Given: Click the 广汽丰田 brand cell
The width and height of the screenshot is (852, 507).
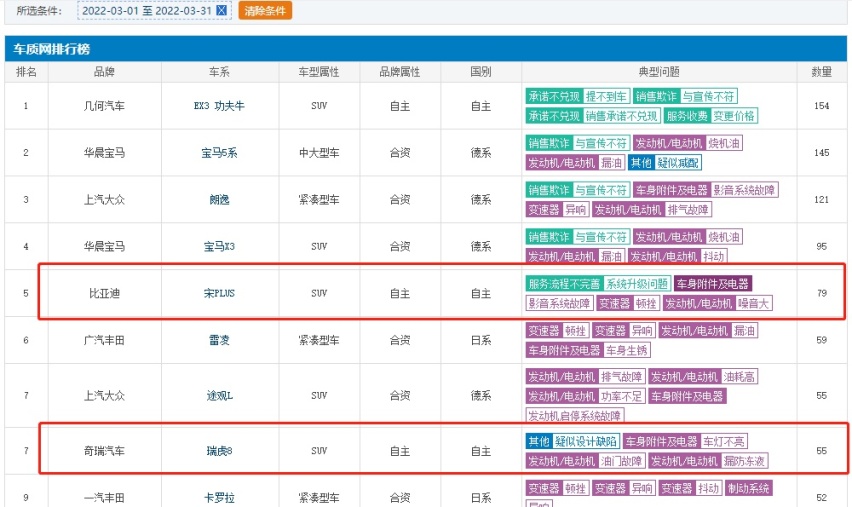Looking at the screenshot, I should point(104,340).
